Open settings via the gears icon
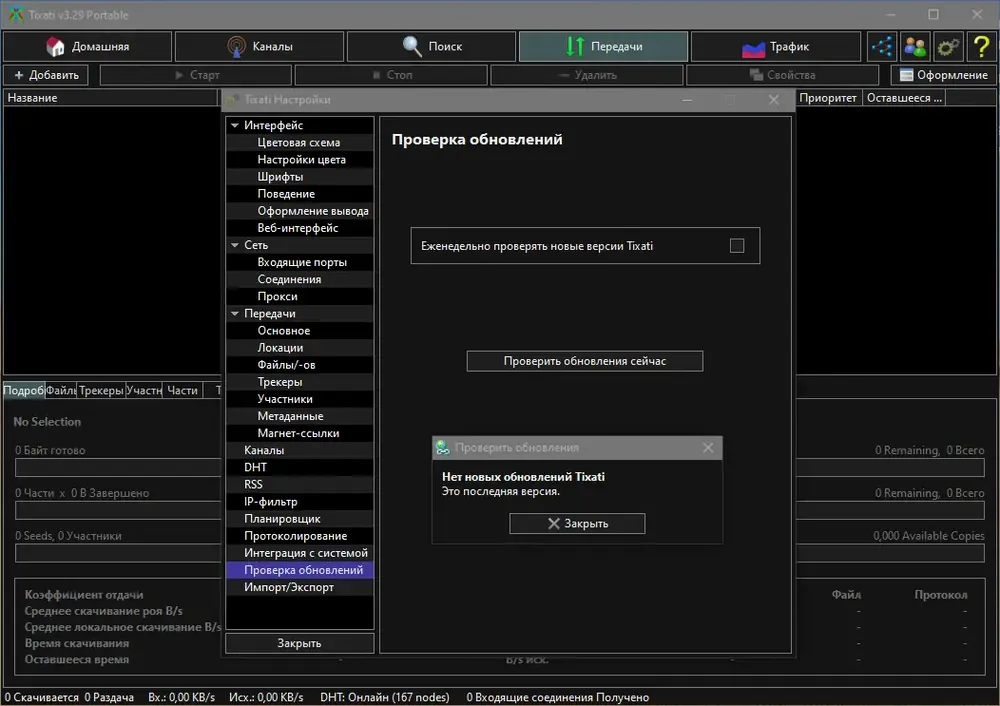 pyautogui.click(x=948, y=47)
